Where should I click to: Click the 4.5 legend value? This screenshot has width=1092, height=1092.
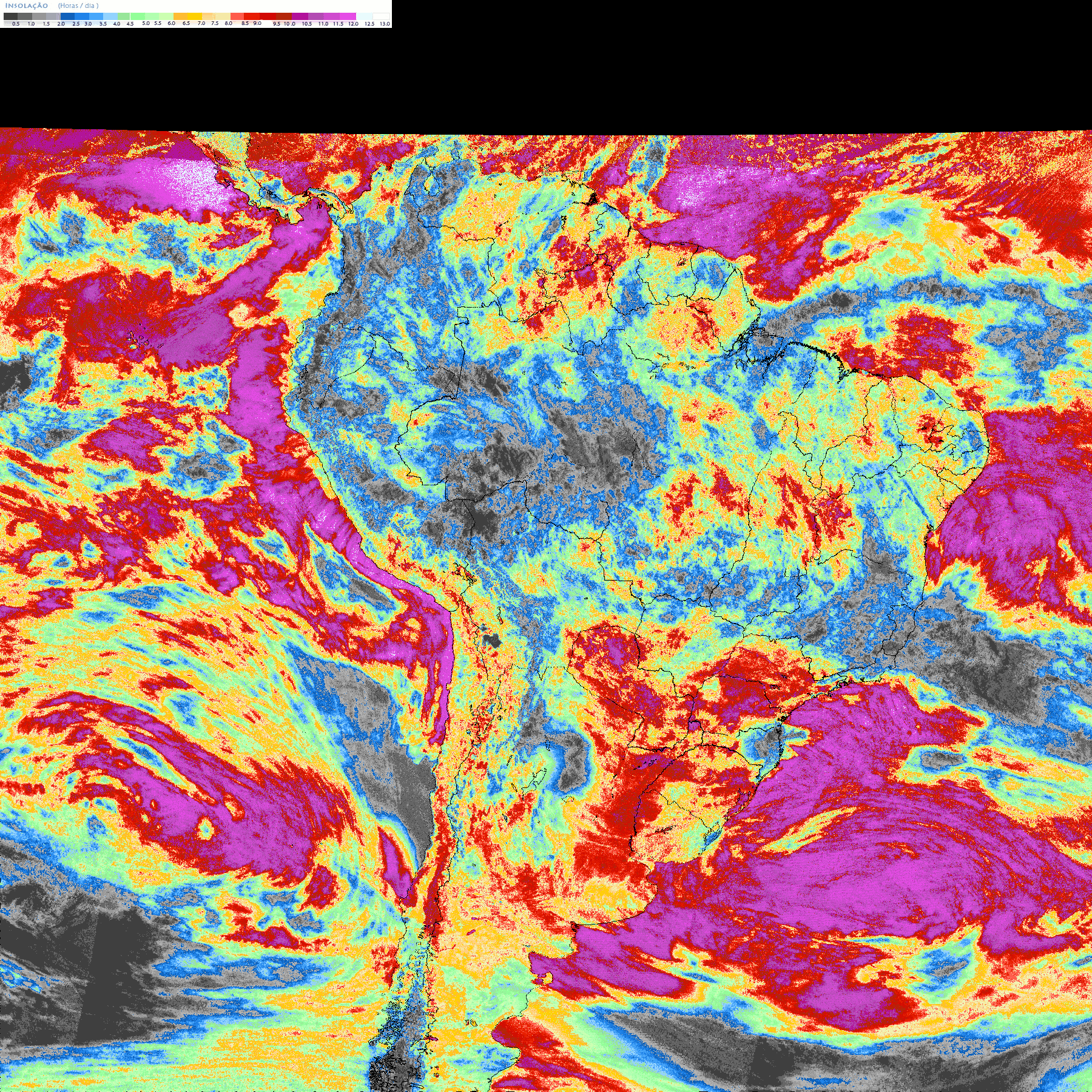130,24
